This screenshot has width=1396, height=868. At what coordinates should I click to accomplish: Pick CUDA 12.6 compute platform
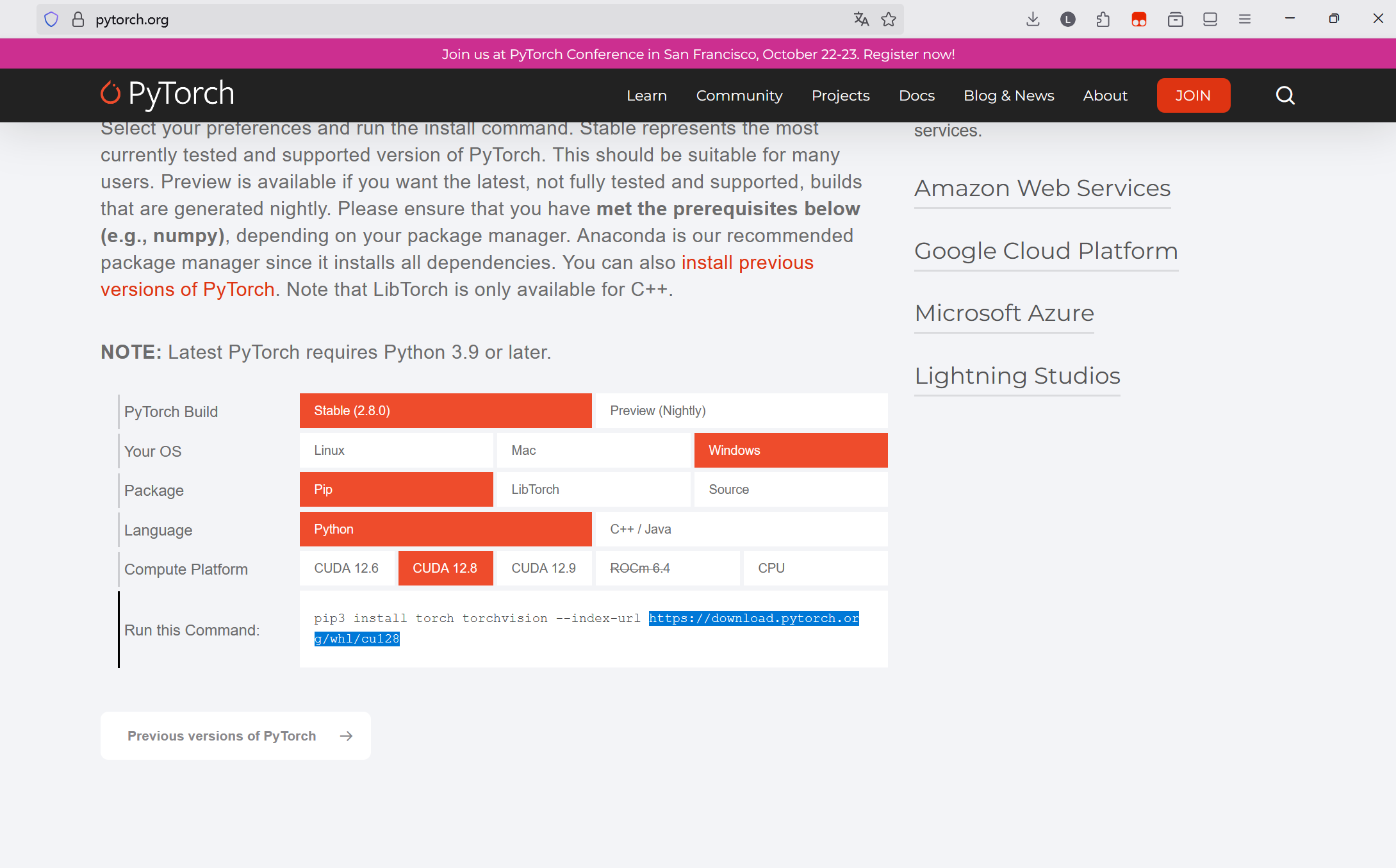coord(347,568)
